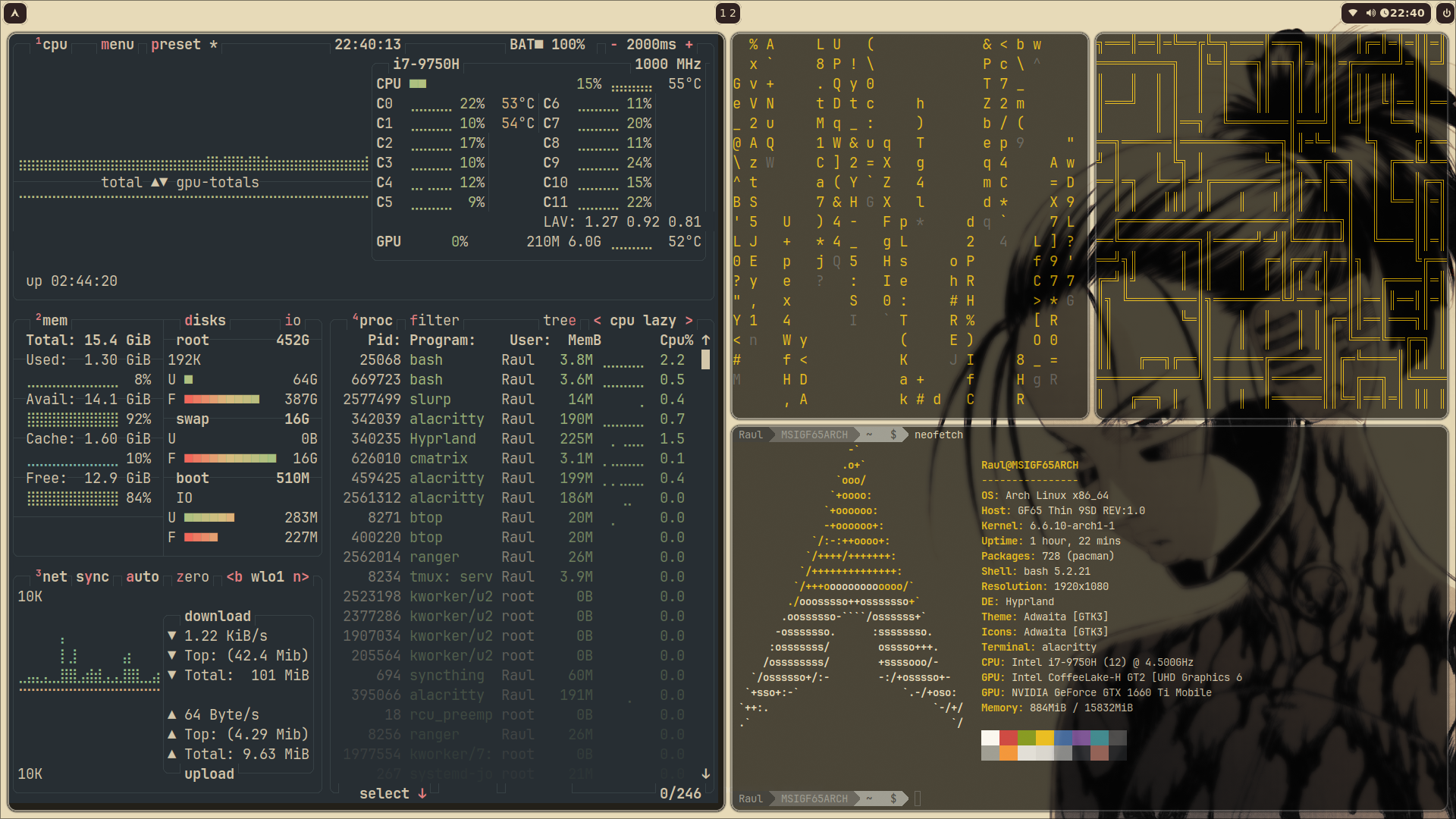Screen dimensions: 1456x819
Task: Click the process list scrollbar thumb
Action: click(x=706, y=359)
